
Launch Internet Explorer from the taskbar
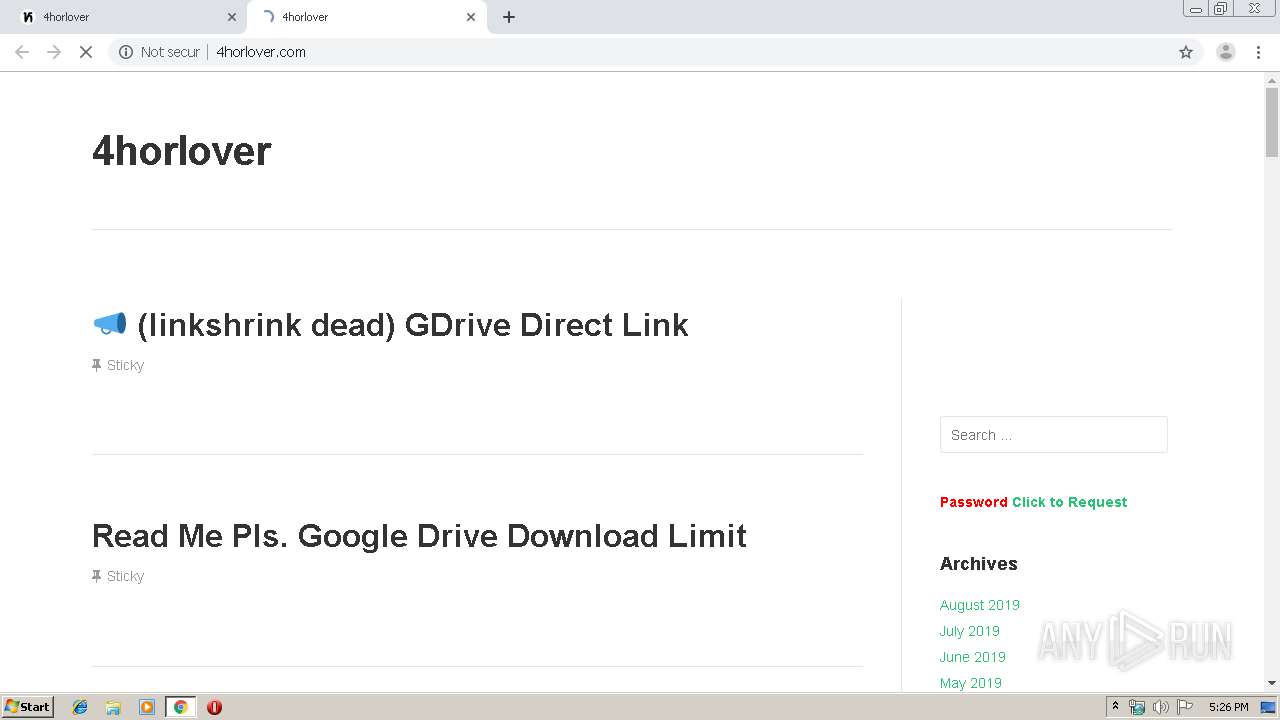pyautogui.click(x=80, y=707)
